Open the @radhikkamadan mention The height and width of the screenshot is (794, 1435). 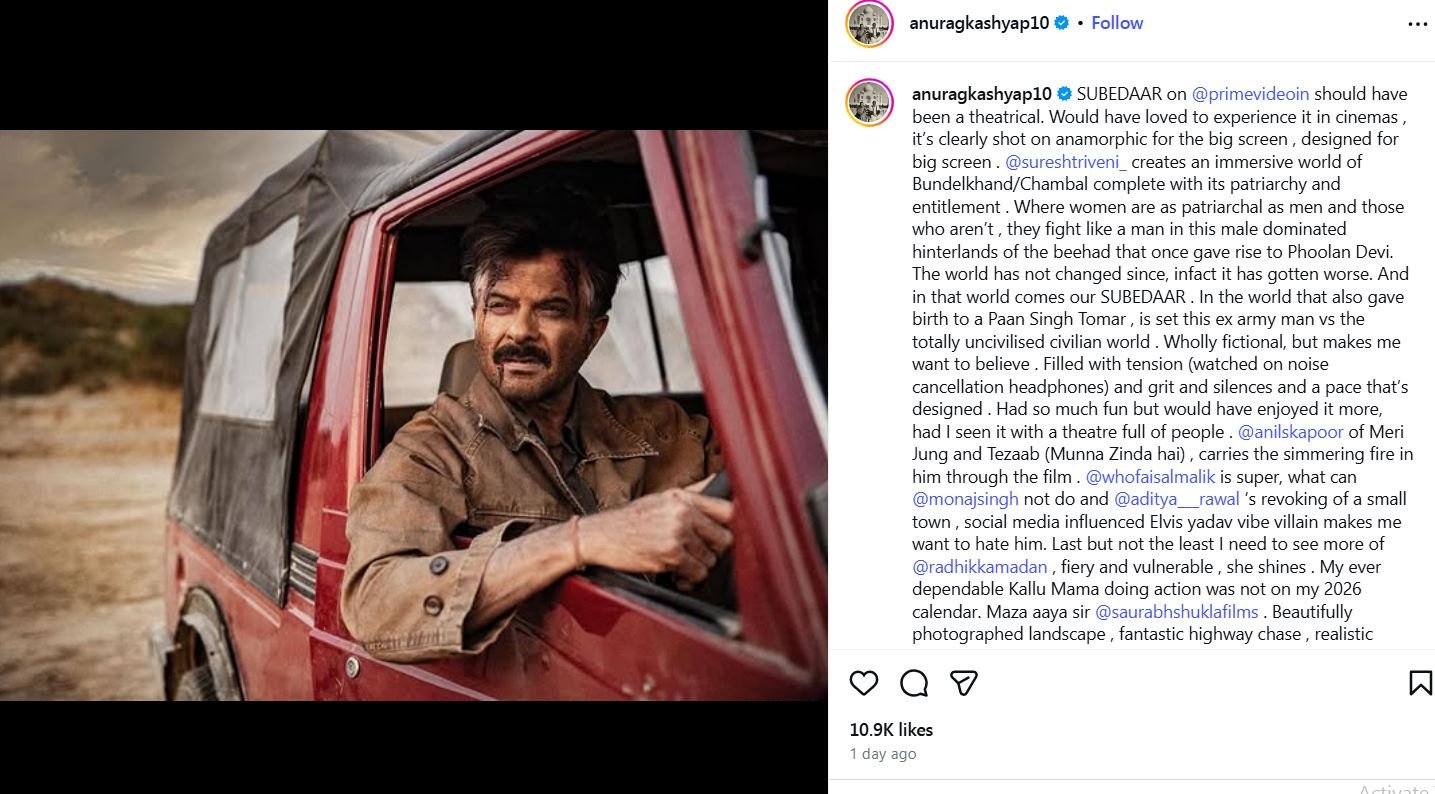click(x=979, y=567)
